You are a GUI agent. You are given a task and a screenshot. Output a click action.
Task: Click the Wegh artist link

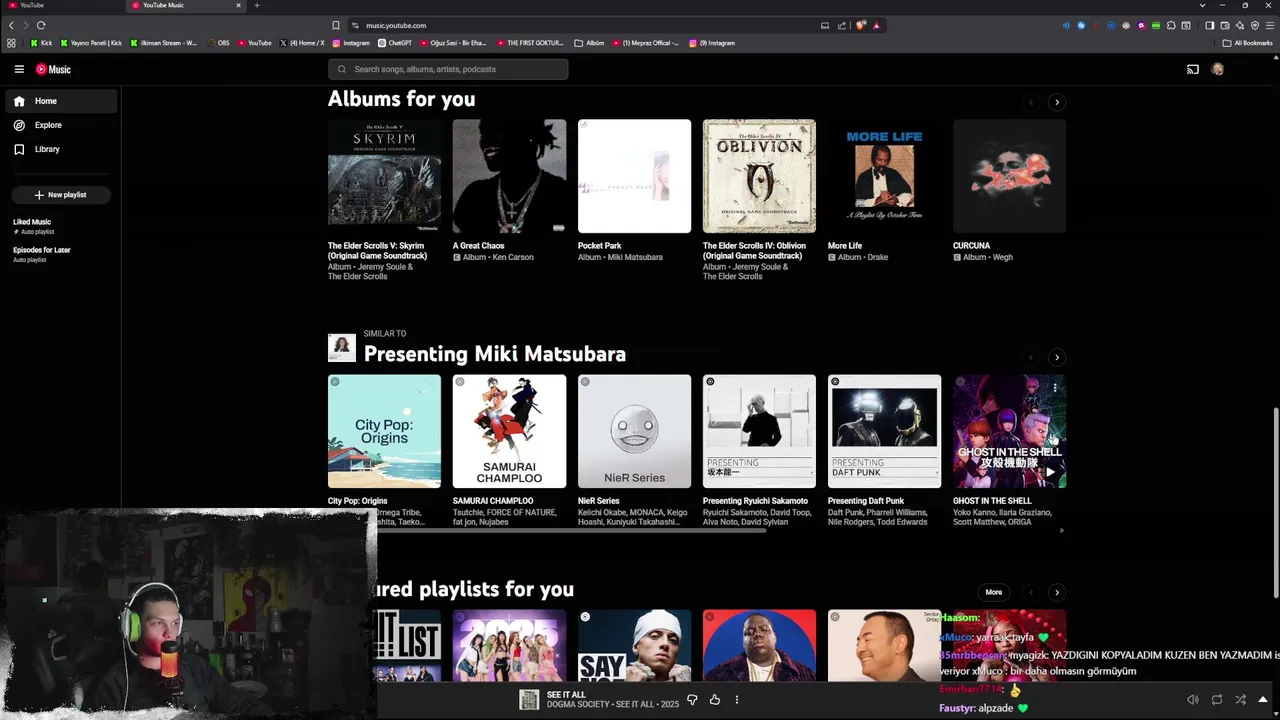(1002, 257)
